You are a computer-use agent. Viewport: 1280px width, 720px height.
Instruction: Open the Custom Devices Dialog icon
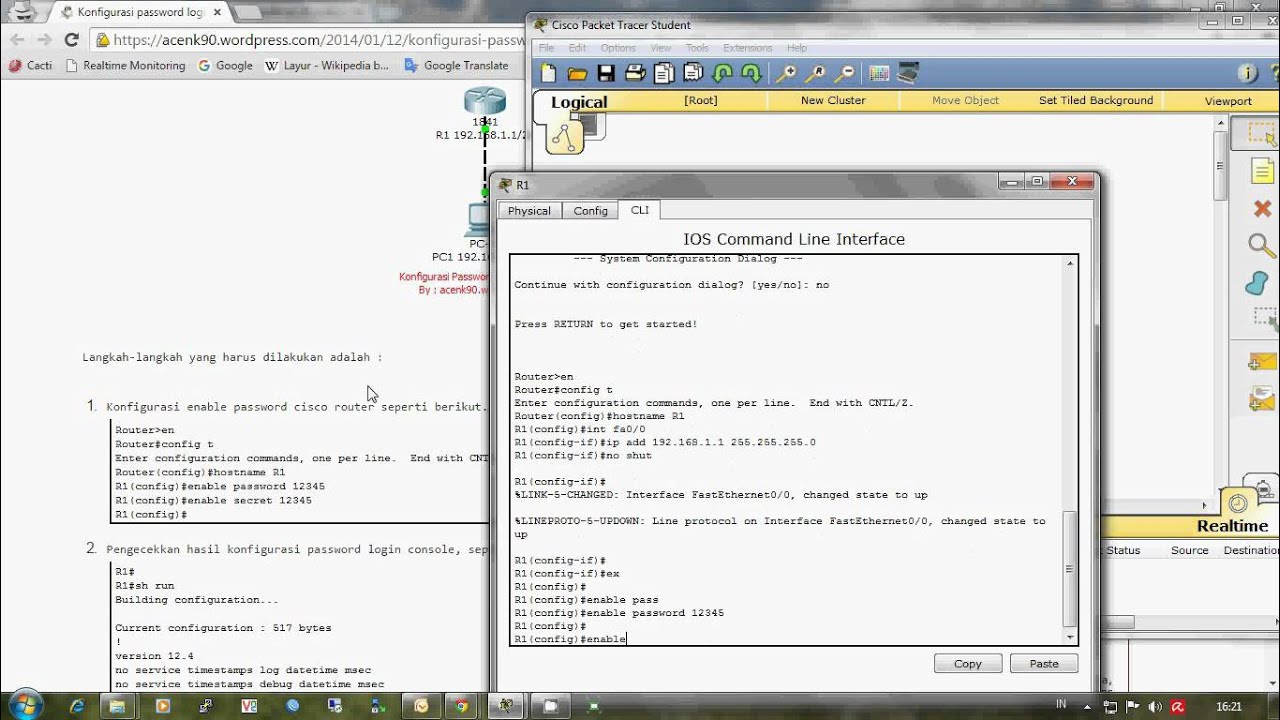point(908,73)
